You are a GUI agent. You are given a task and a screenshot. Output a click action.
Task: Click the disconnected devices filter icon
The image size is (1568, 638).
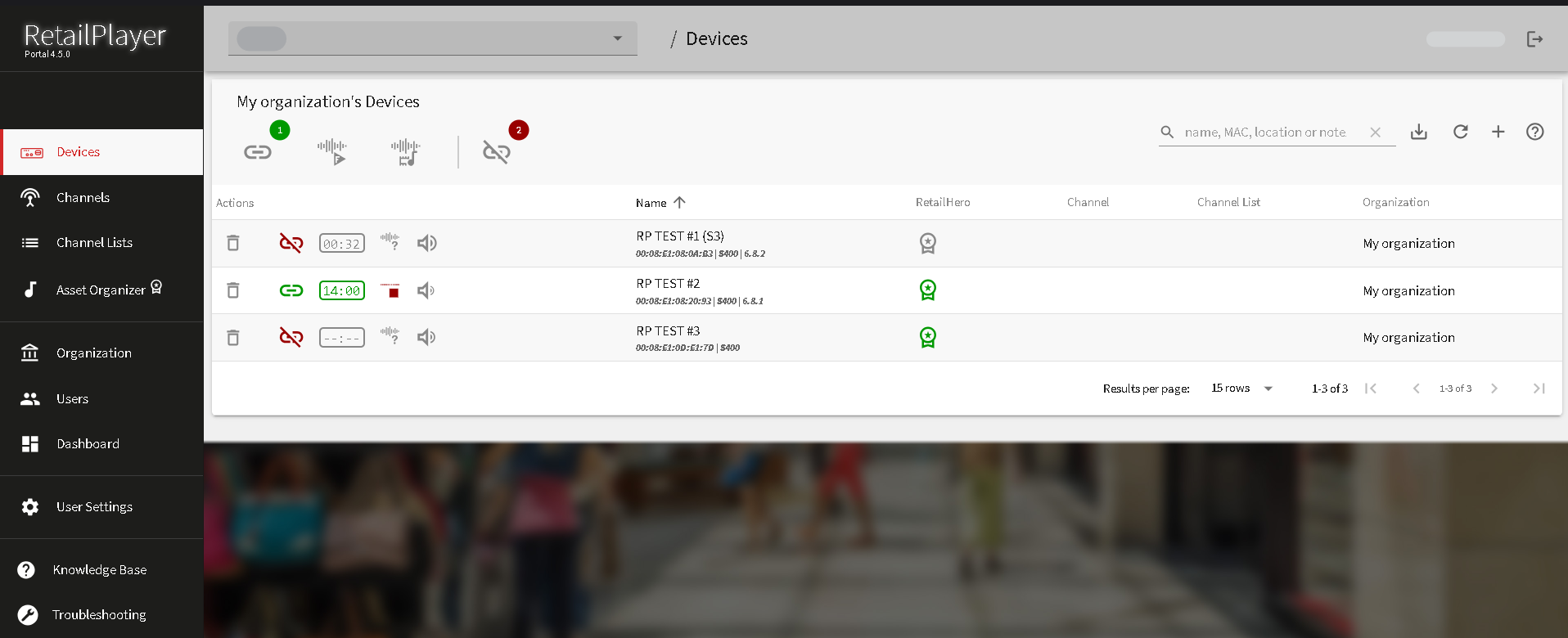point(496,152)
